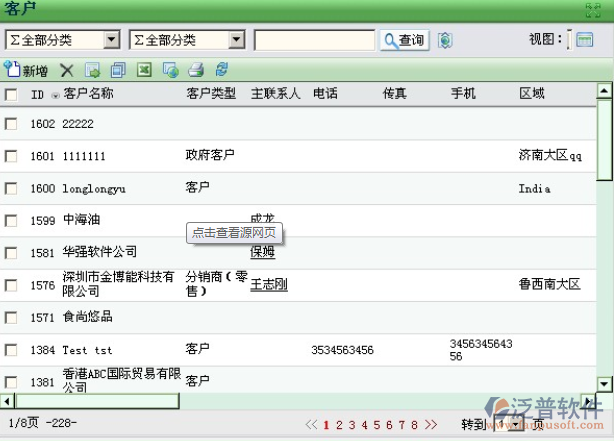This screenshot has width=614, height=441.
Task: Toggle the select-all header checkbox
Action: click(11, 94)
